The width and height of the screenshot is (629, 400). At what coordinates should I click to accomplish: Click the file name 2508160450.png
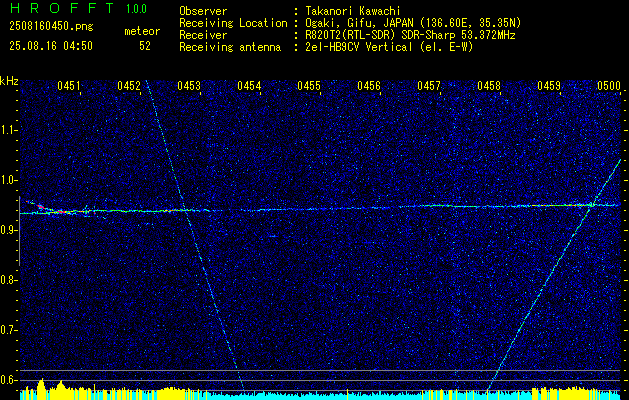(x=51, y=27)
